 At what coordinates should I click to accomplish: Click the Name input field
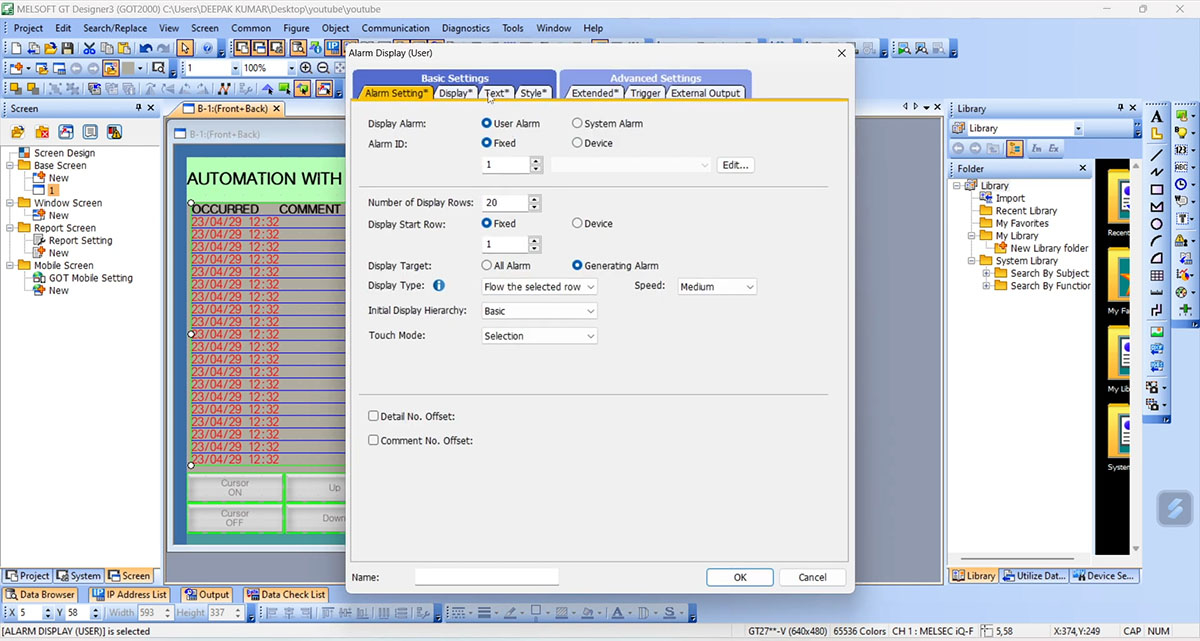point(487,577)
